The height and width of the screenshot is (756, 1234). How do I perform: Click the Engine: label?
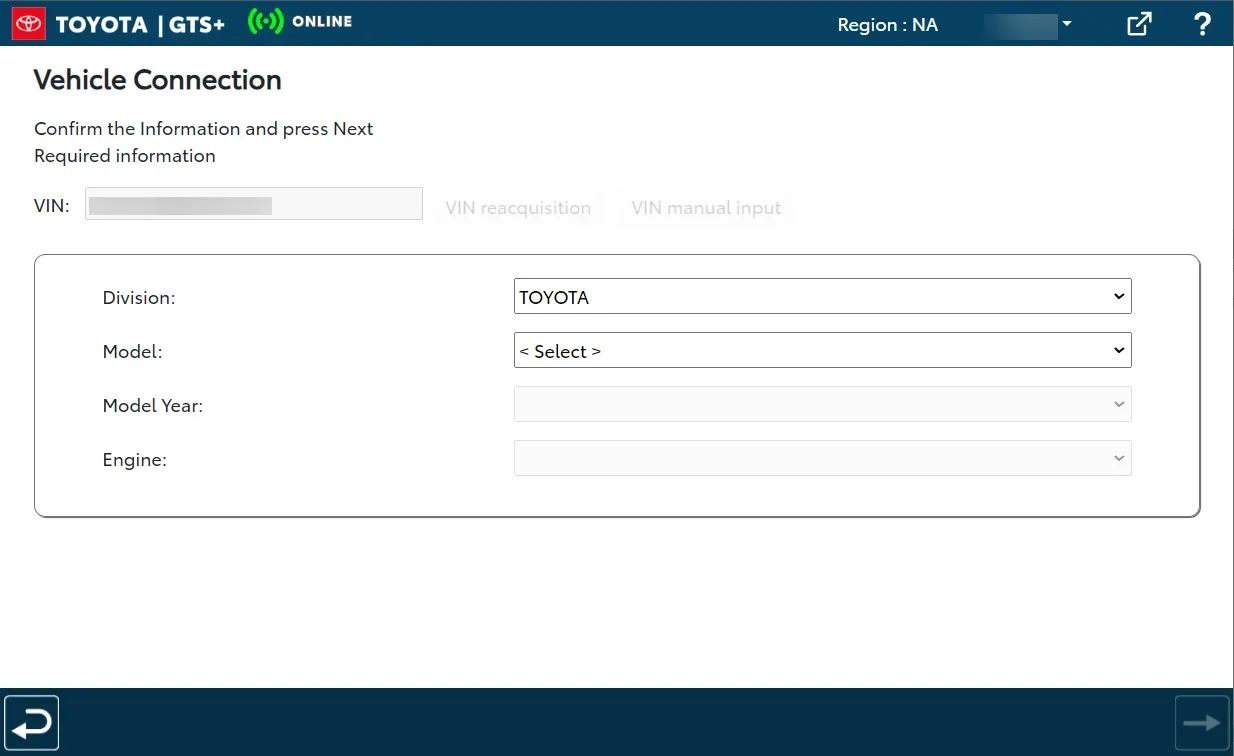click(x=135, y=460)
